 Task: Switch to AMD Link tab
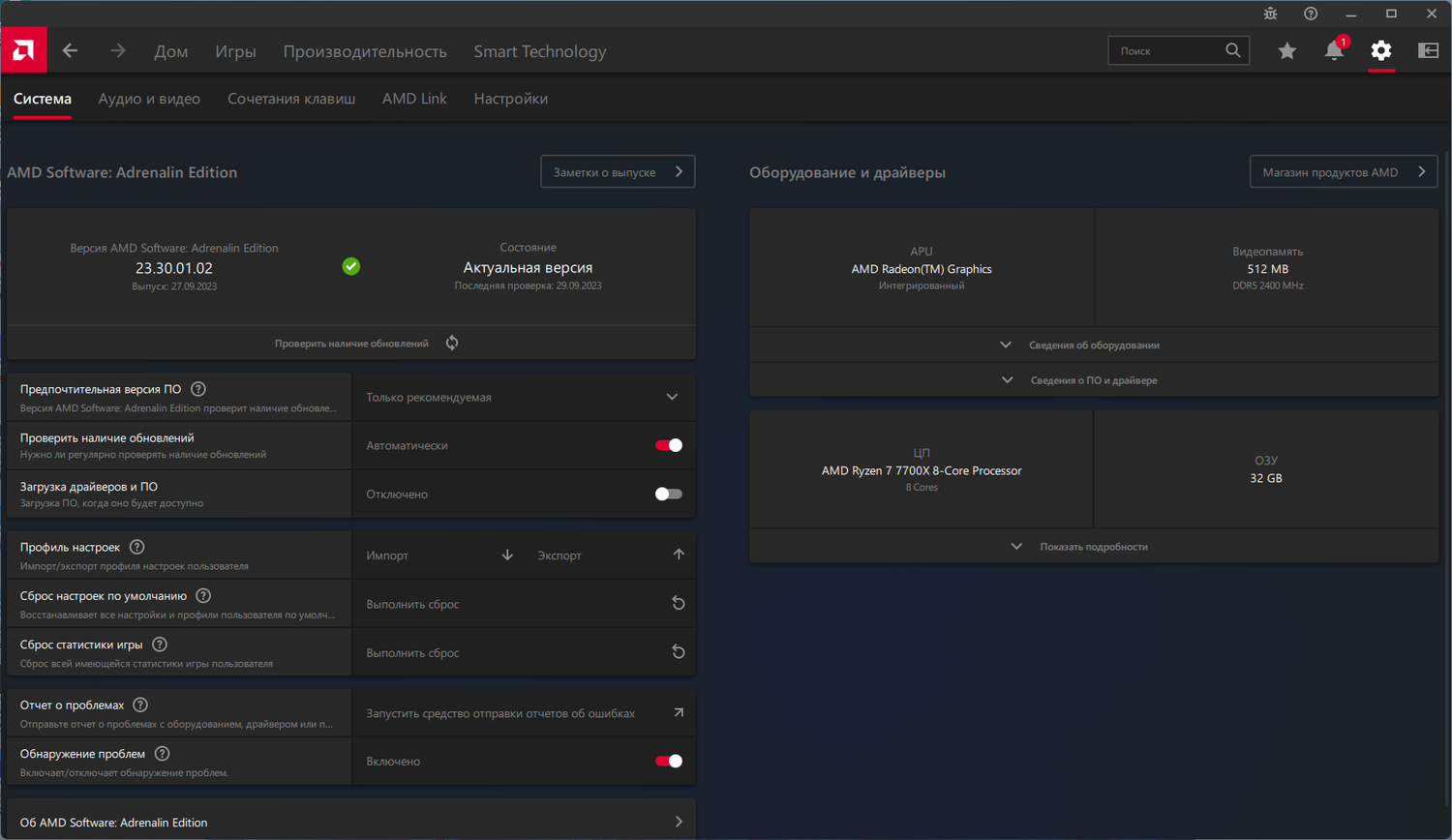coord(414,99)
